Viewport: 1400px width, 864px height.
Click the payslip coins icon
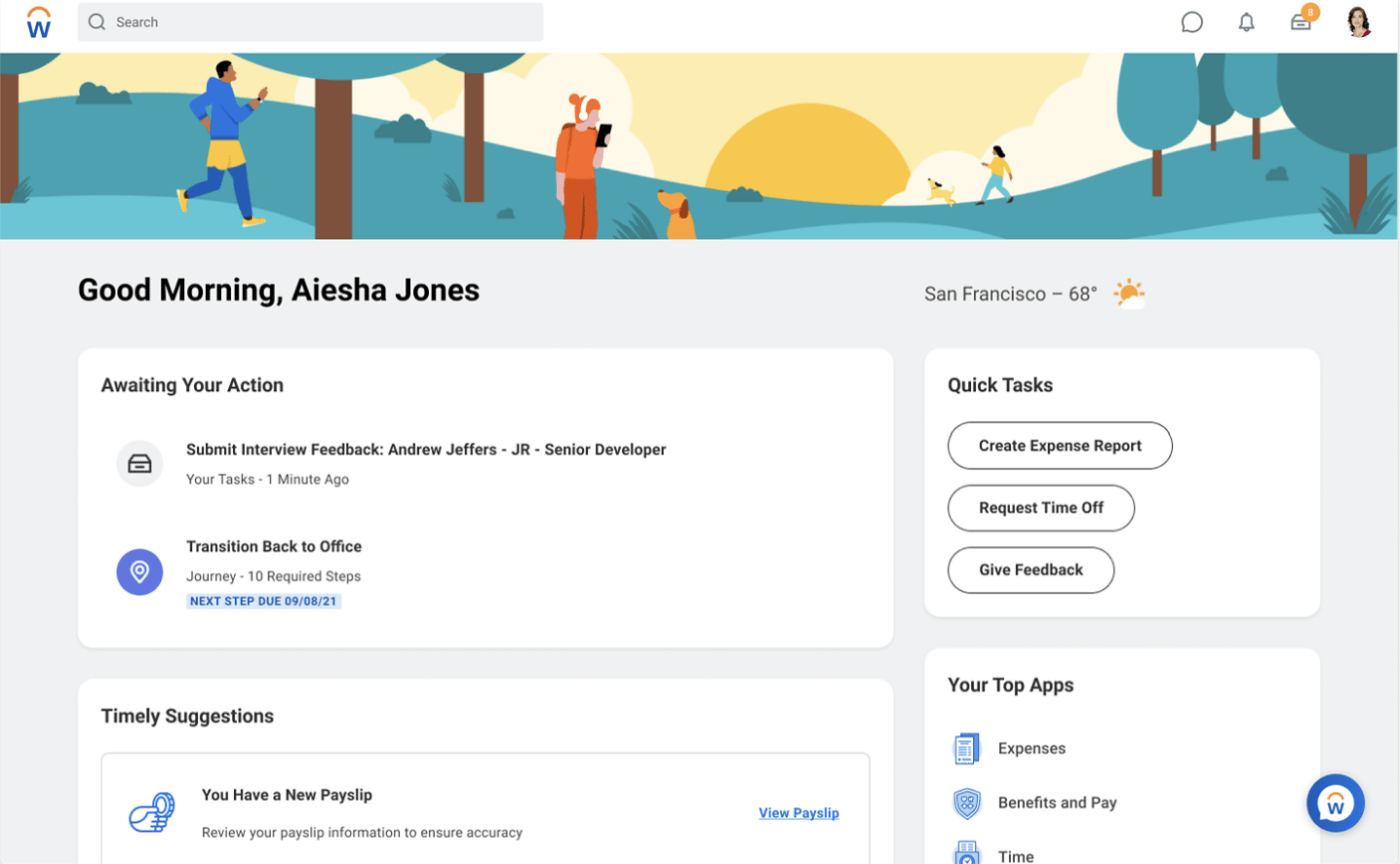[x=152, y=812]
